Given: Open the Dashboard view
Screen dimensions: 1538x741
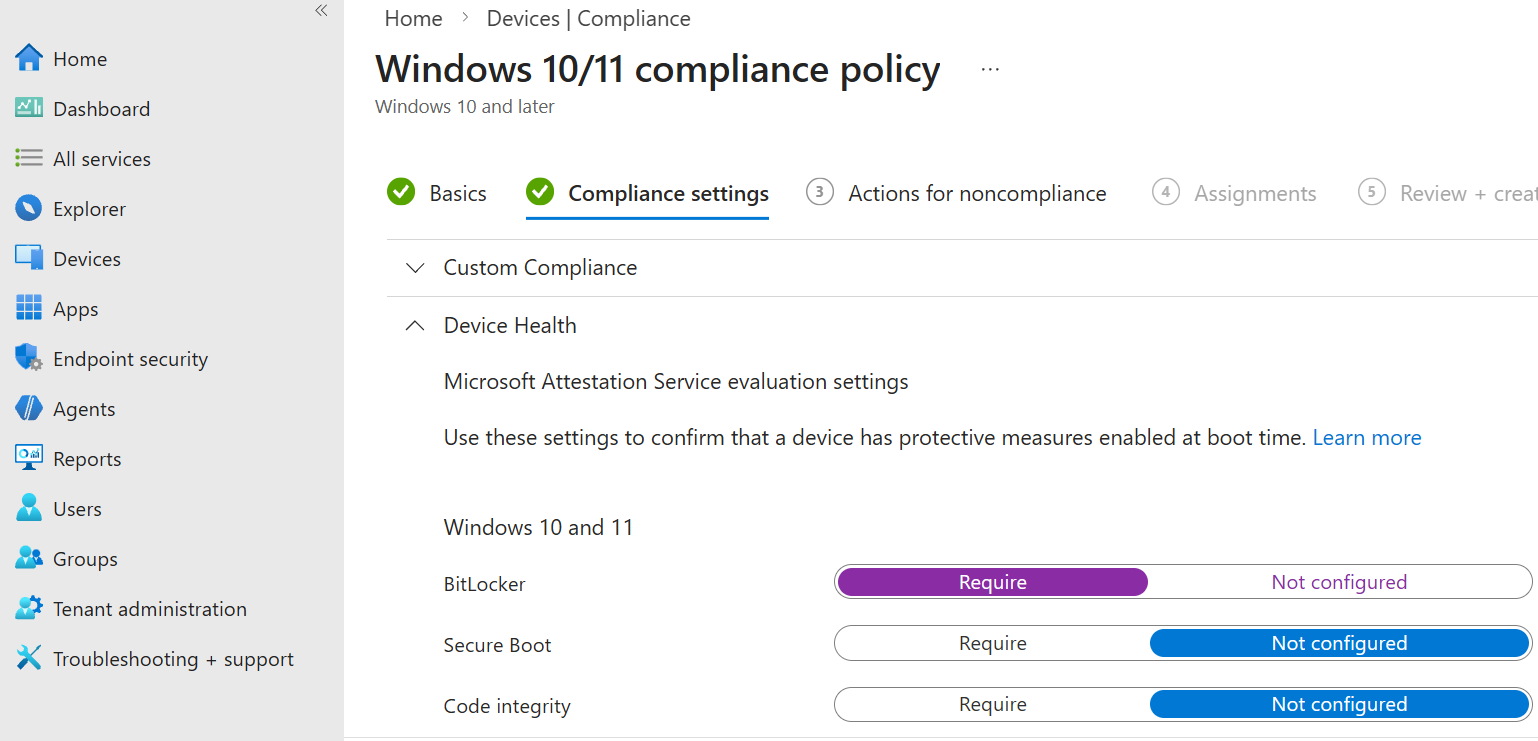Looking at the screenshot, I should pyautogui.click(x=102, y=108).
